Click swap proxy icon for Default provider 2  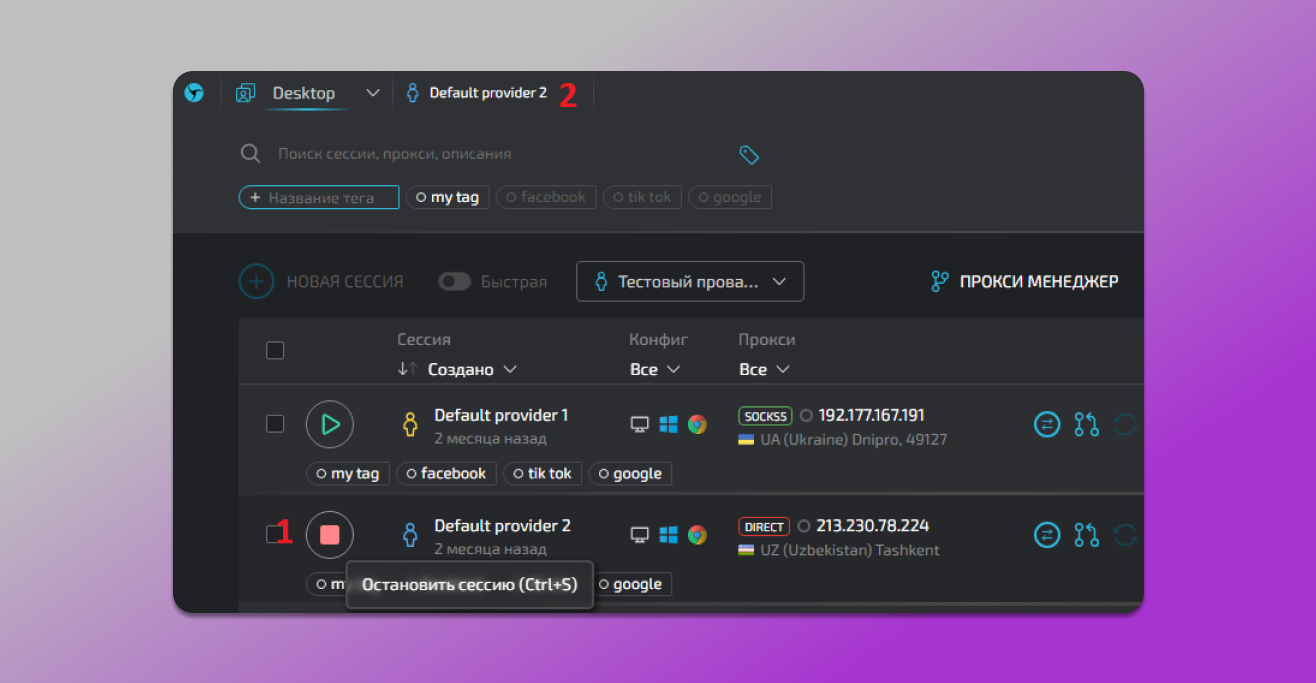[x=1046, y=535]
